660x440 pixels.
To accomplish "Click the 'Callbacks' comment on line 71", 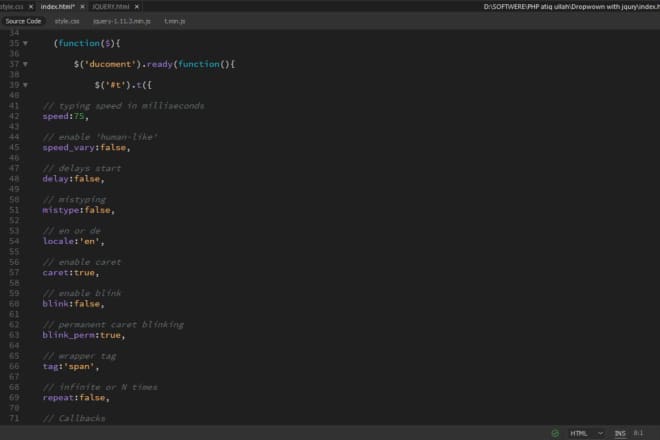I will 74,419.
